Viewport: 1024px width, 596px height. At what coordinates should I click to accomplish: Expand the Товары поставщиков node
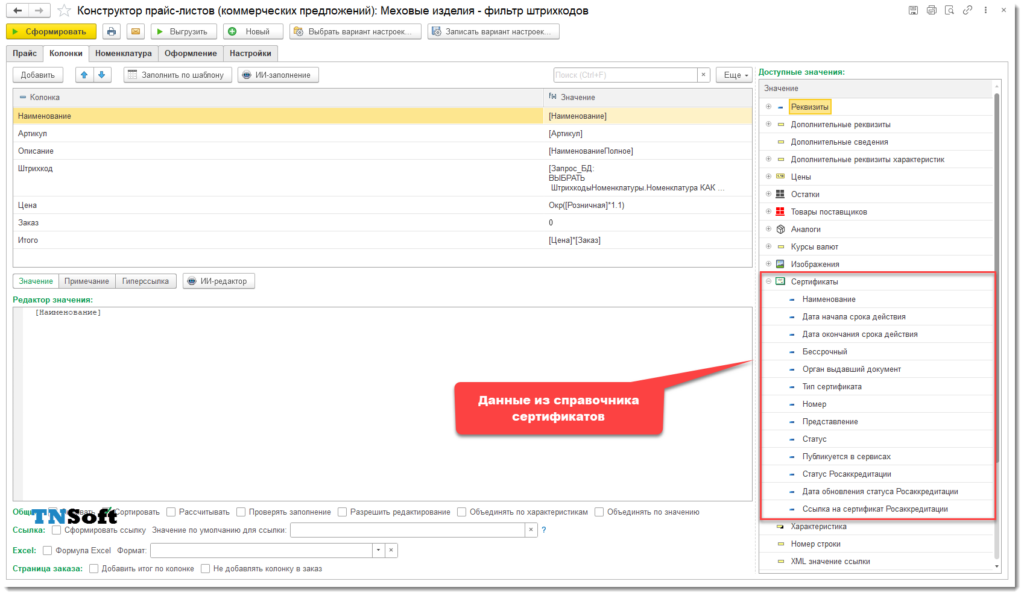click(x=768, y=212)
